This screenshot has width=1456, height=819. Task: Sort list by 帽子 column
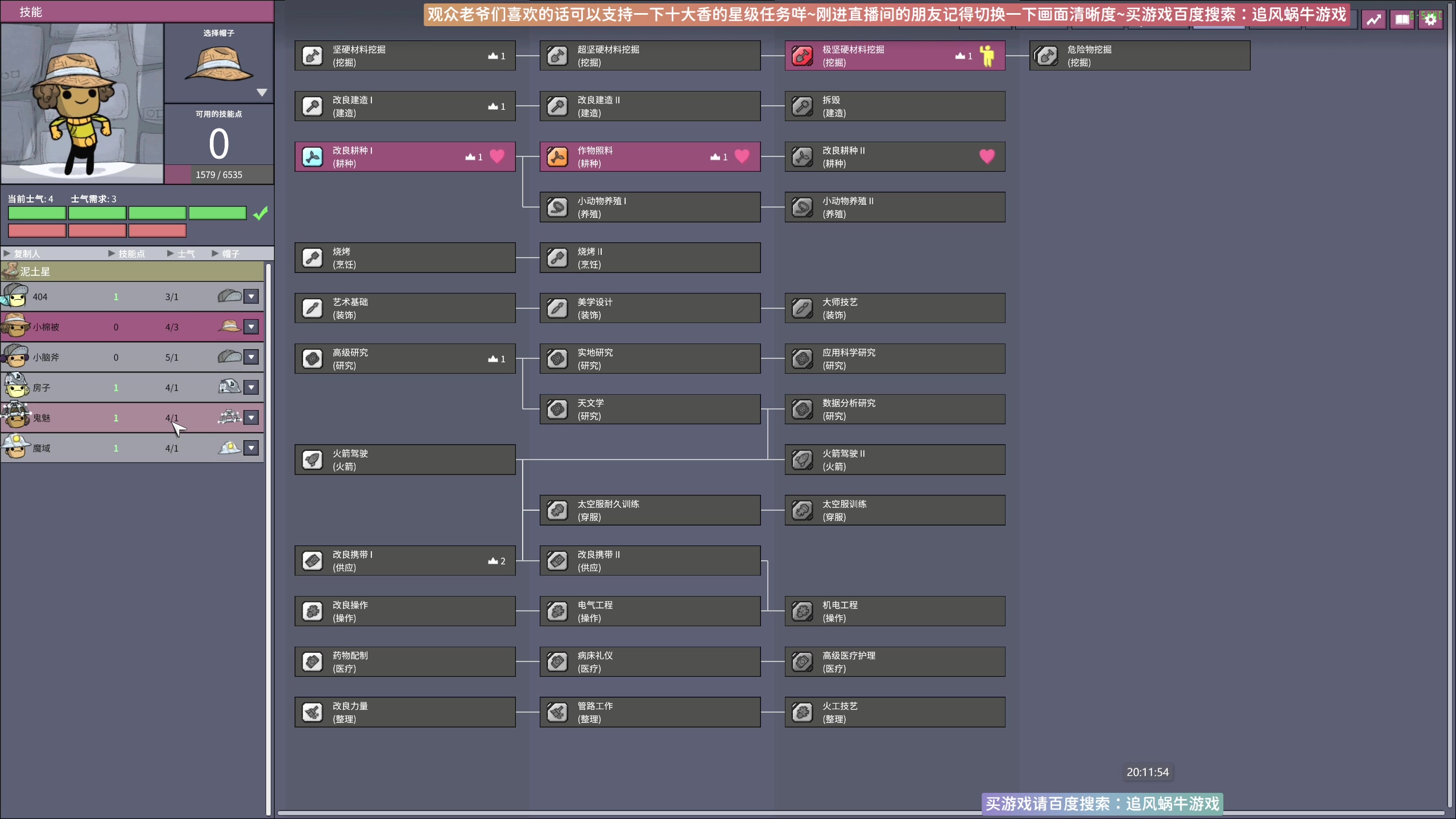click(x=226, y=254)
